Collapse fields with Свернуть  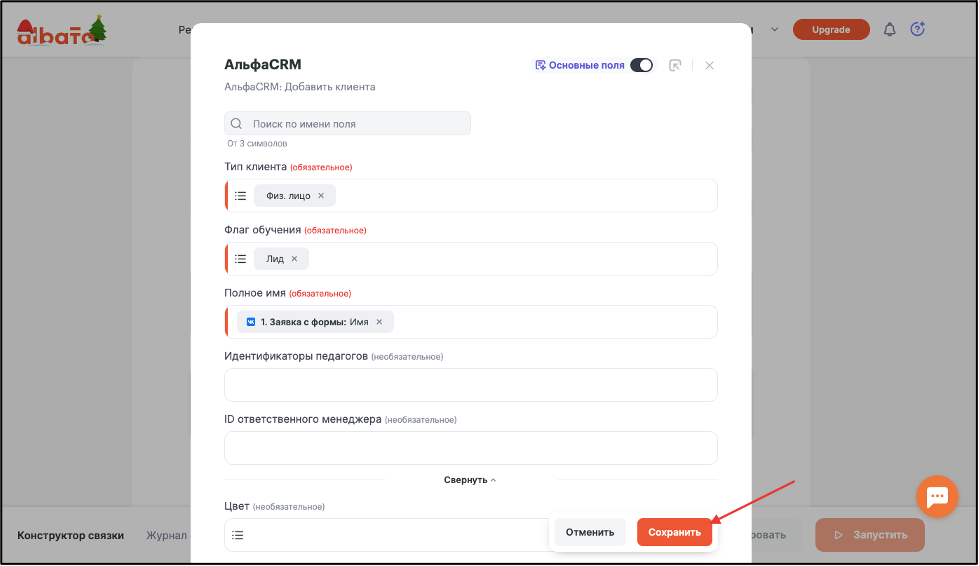(470, 480)
